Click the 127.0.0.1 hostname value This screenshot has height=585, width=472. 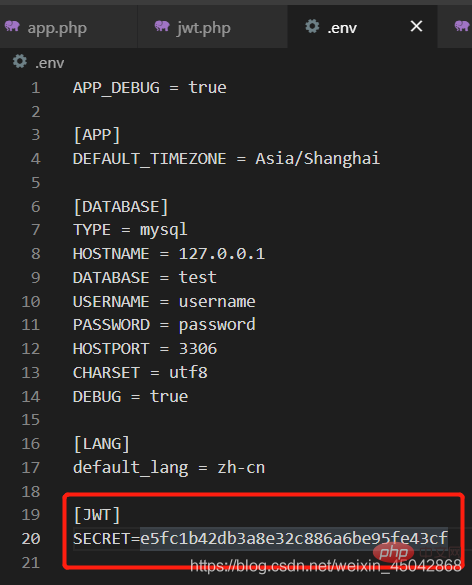click(222, 254)
